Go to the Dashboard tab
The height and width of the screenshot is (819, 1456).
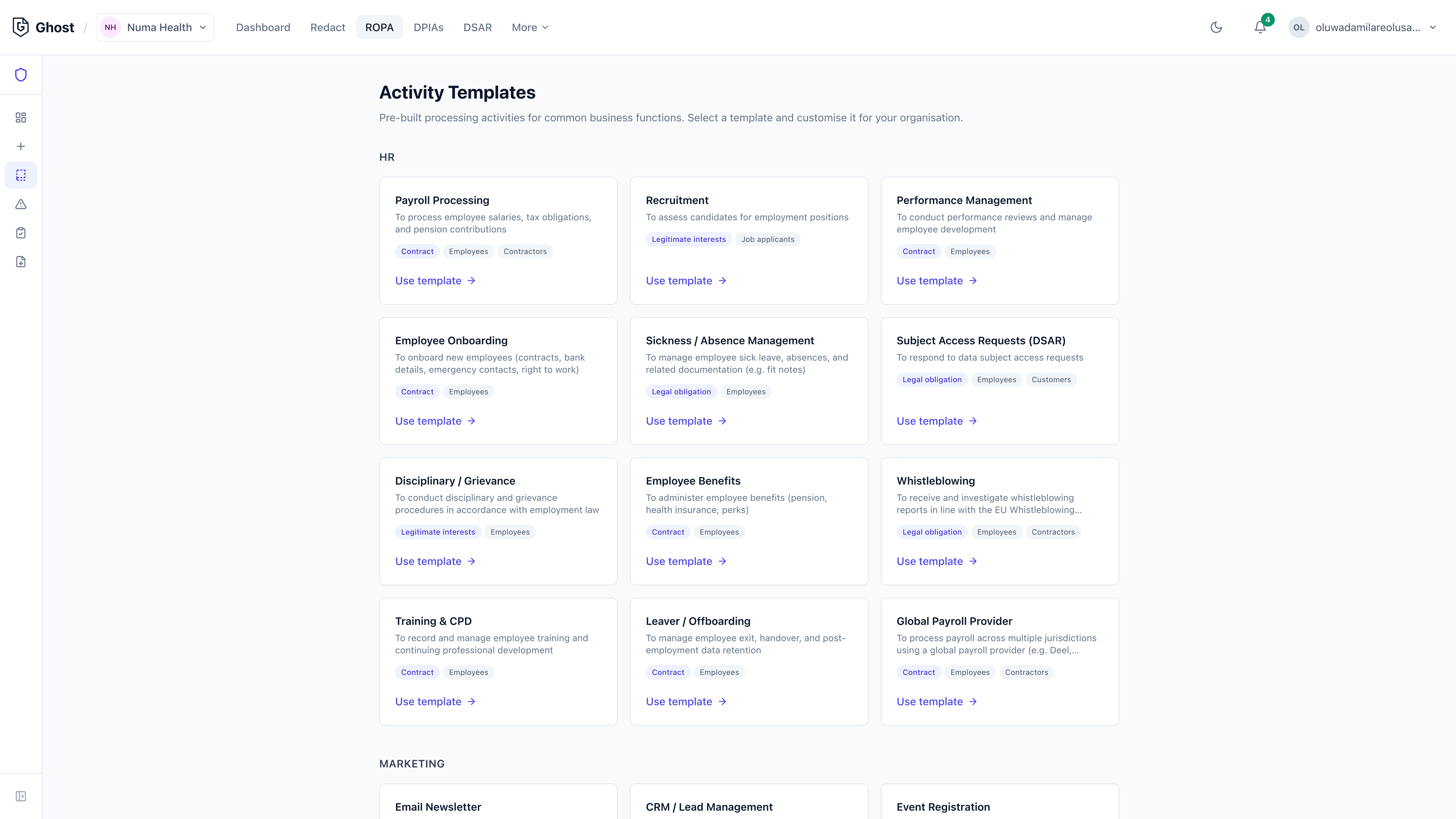coord(263,27)
